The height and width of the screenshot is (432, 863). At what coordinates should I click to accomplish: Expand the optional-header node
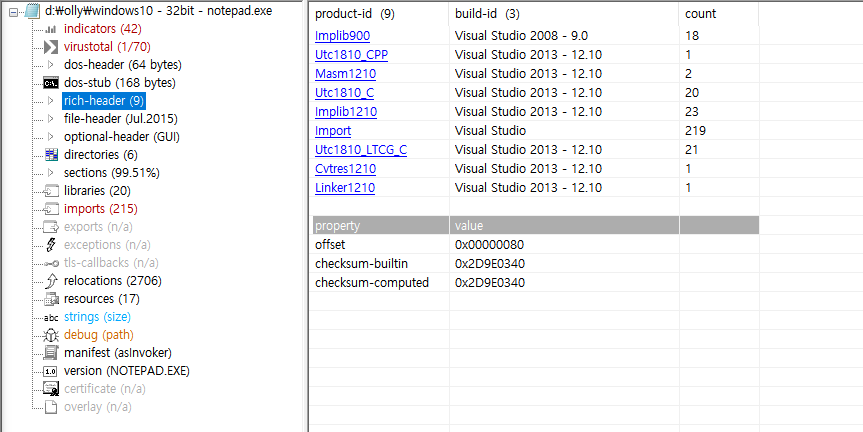pyautogui.click(x=51, y=136)
